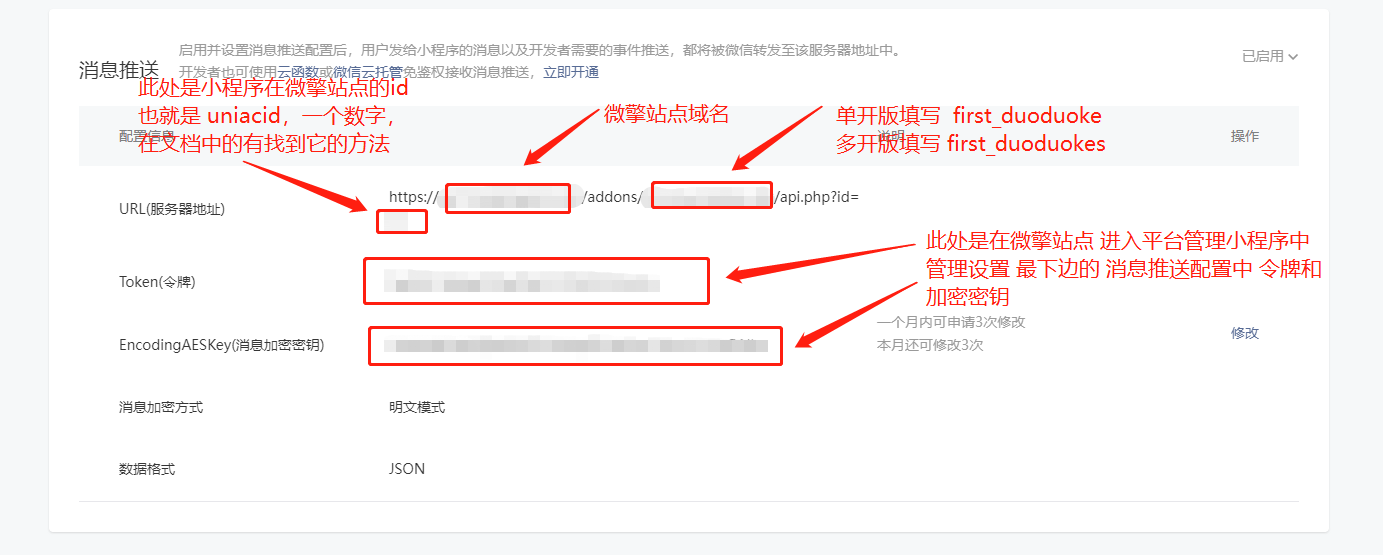Select the 配置信息 column header

point(147,136)
